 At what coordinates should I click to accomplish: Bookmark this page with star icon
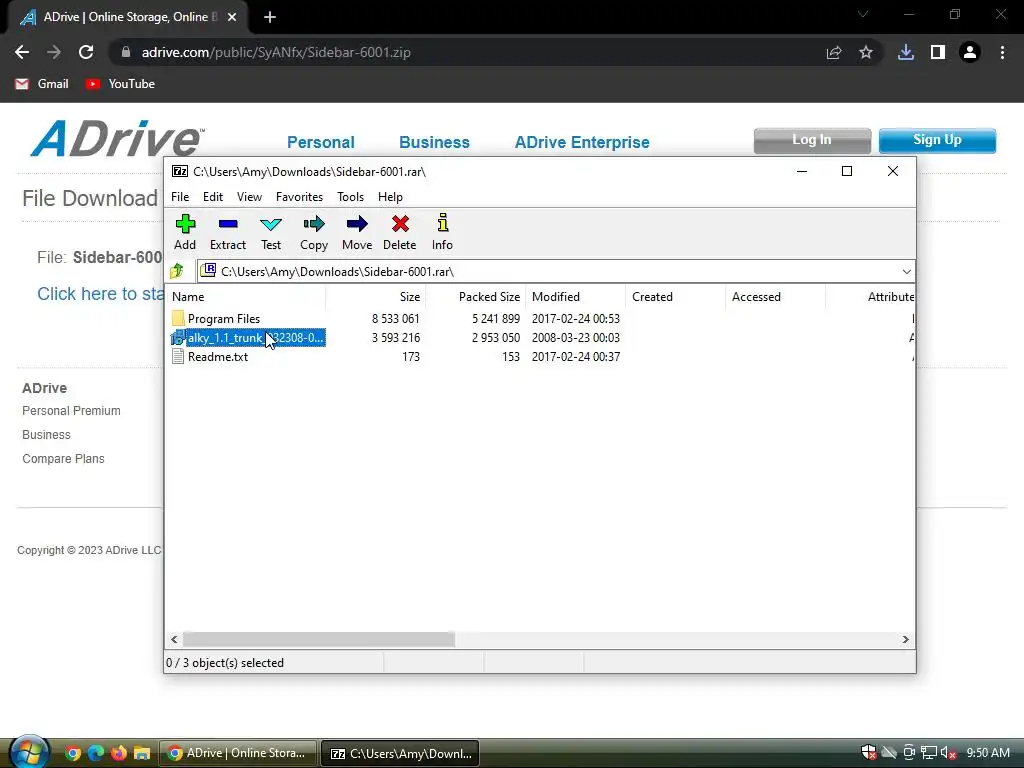click(866, 52)
